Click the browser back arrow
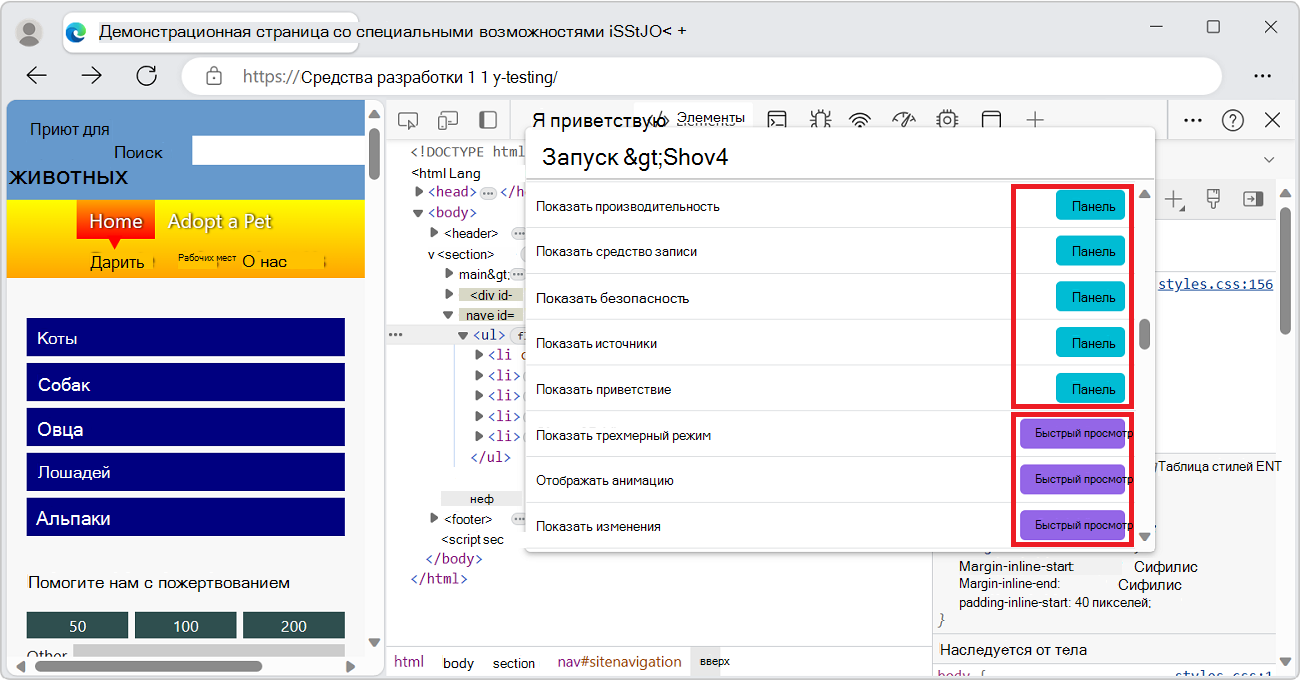 click(37, 76)
